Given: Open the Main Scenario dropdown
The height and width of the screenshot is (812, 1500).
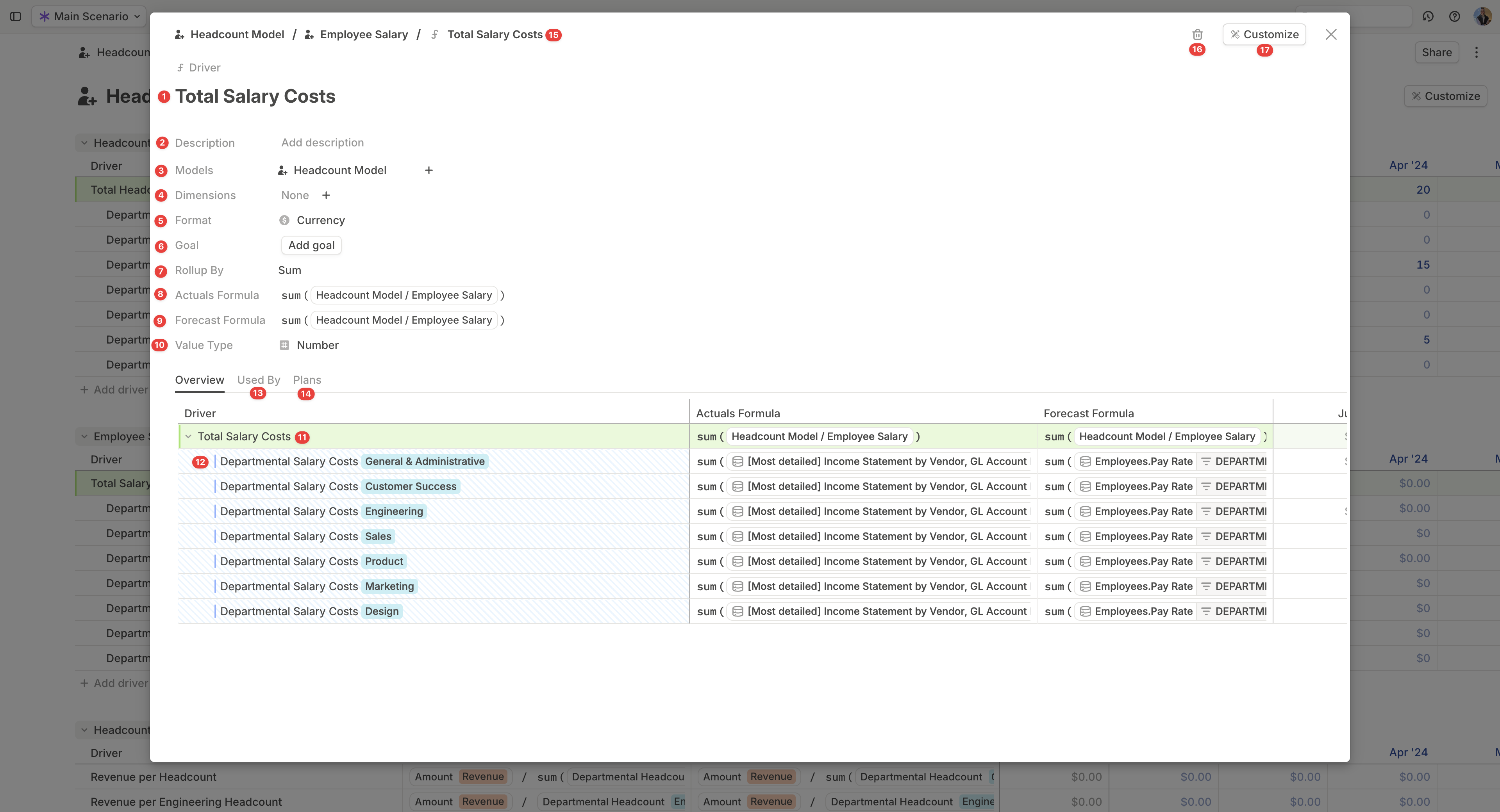Looking at the screenshot, I should coord(90,16).
